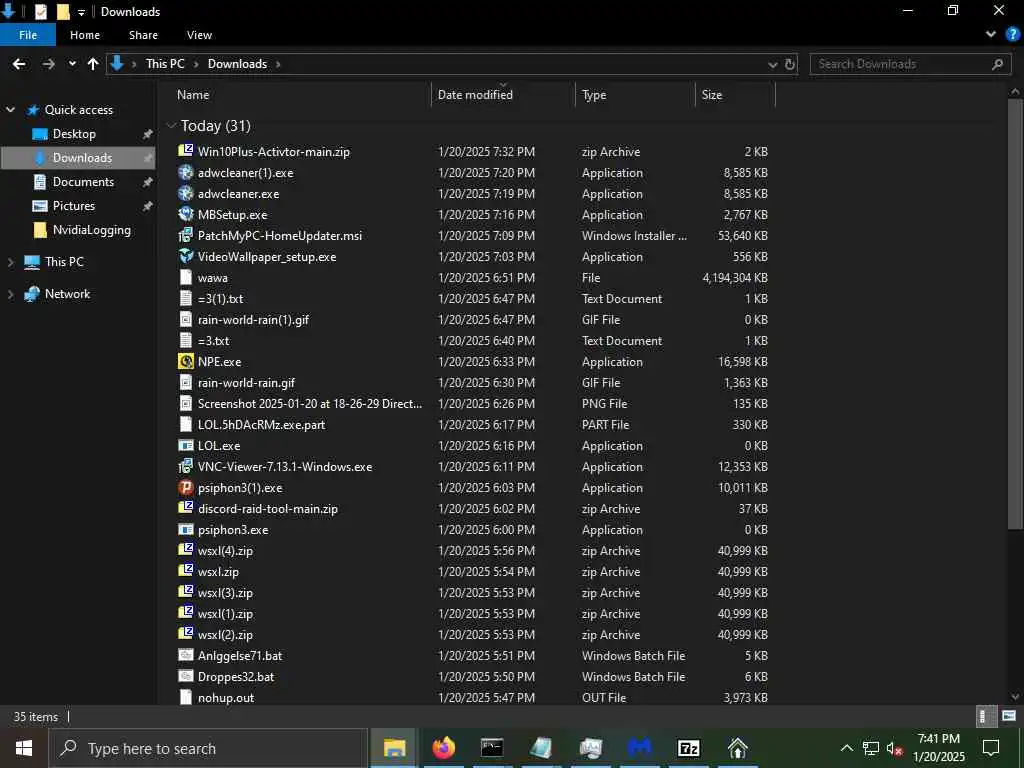Viewport: 1024px width, 768px height.
Task: Select Documents in navigation pane
Action: pyautogui.click(x=83, y=182)
